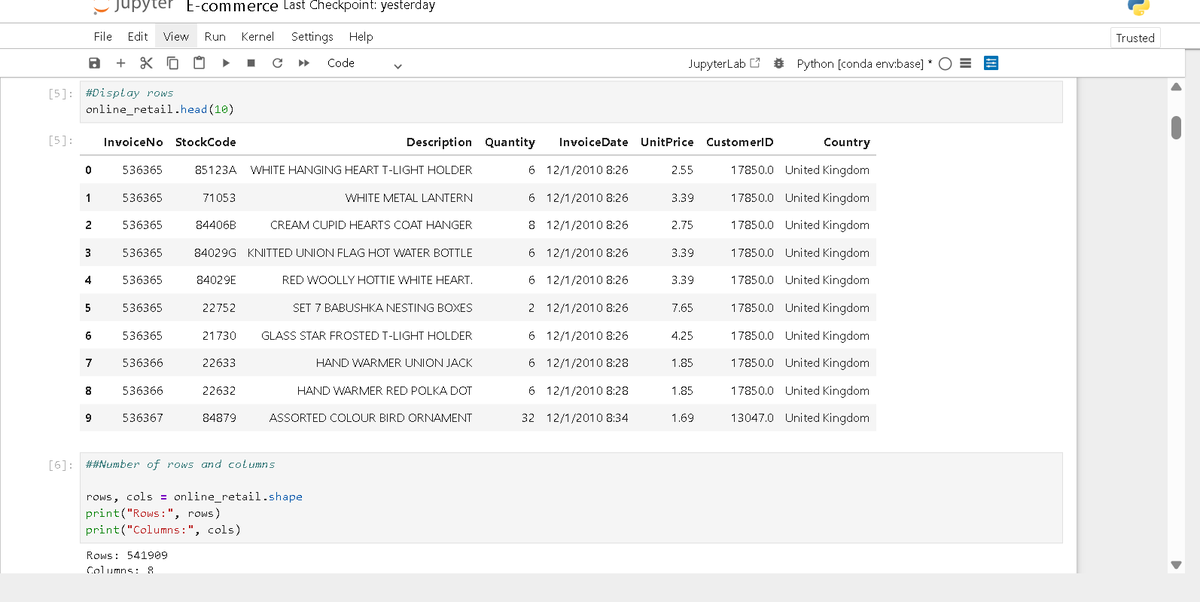
Task: Open the Help menu
Action: point(361,36)
